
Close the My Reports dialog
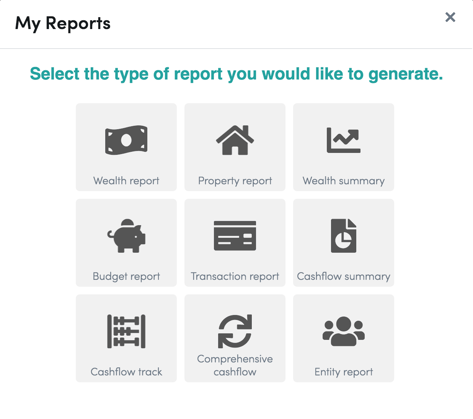tap(450, 17)
